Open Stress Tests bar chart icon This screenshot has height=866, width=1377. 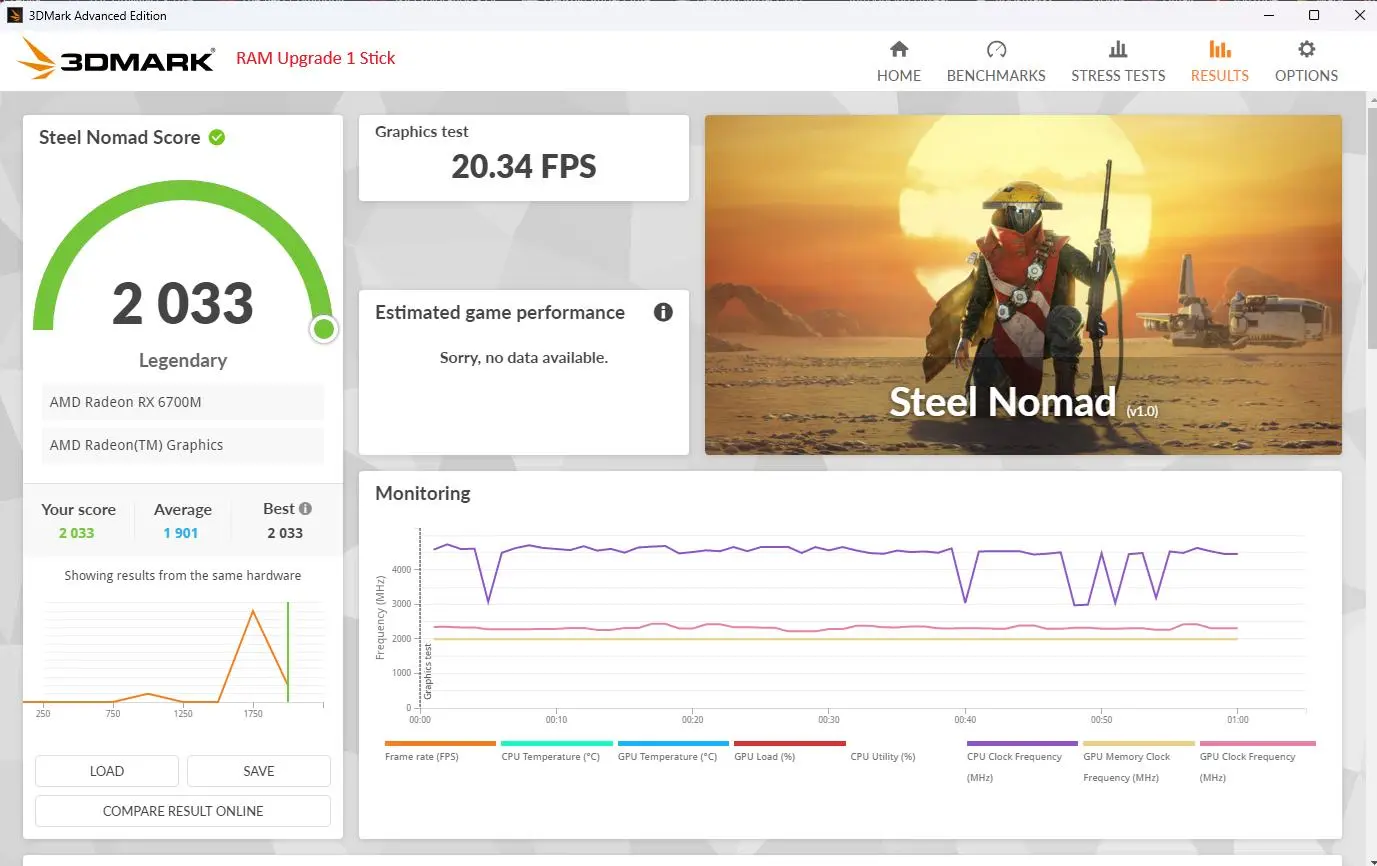[x=1117, y=50]
